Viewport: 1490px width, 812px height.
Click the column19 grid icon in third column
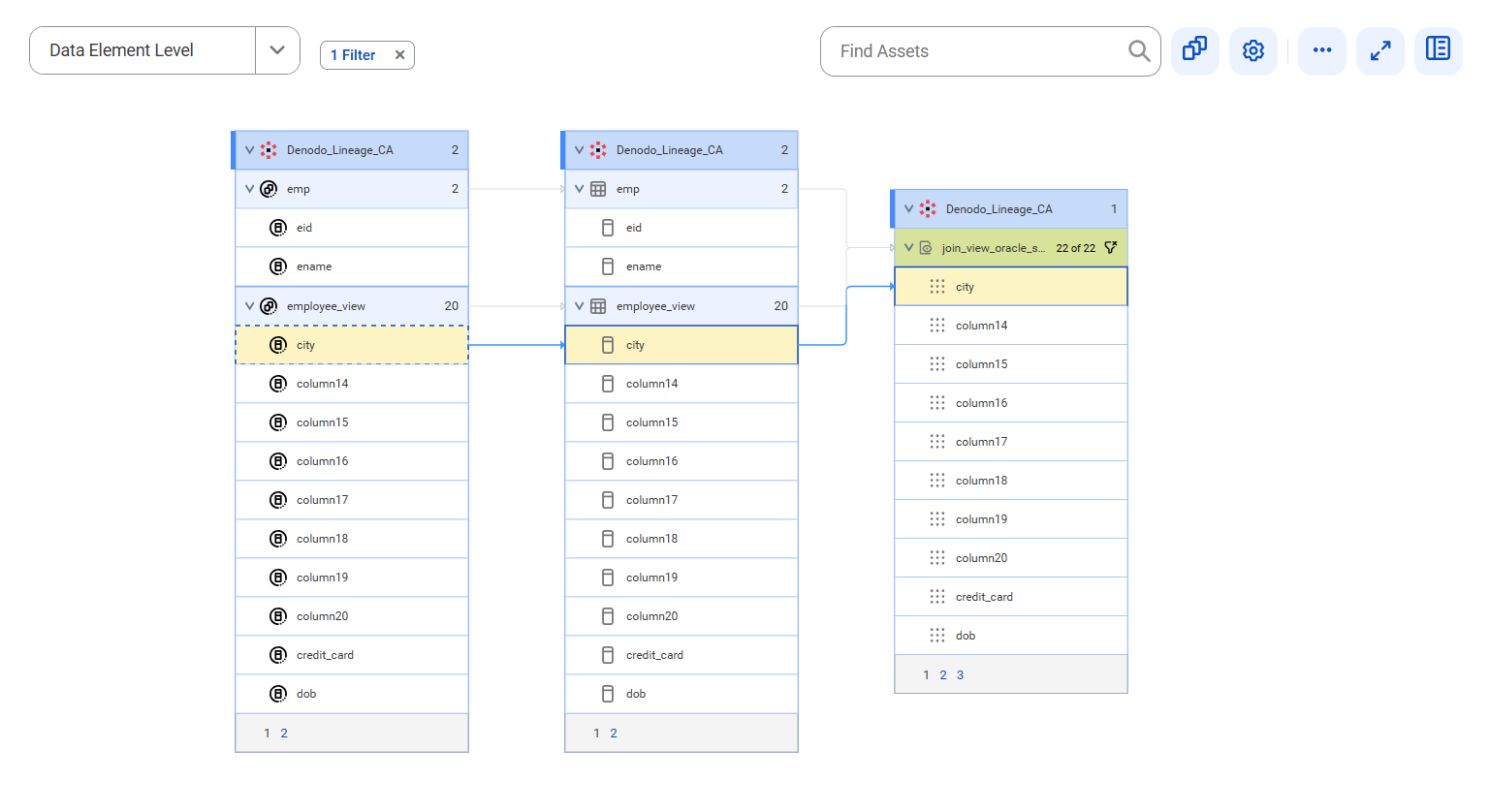(937, 519)
